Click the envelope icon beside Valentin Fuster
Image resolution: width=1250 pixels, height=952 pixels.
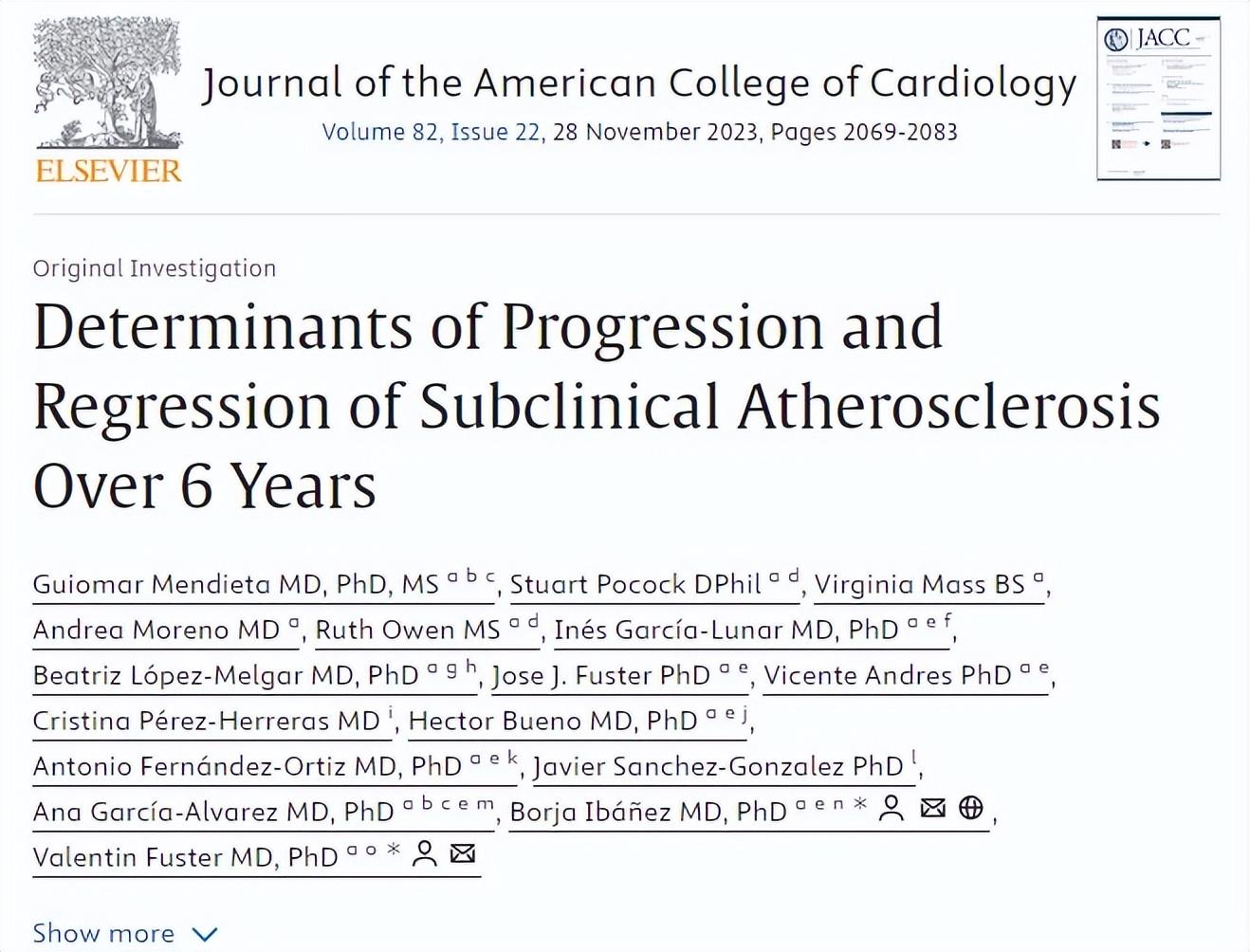point(463,853)
